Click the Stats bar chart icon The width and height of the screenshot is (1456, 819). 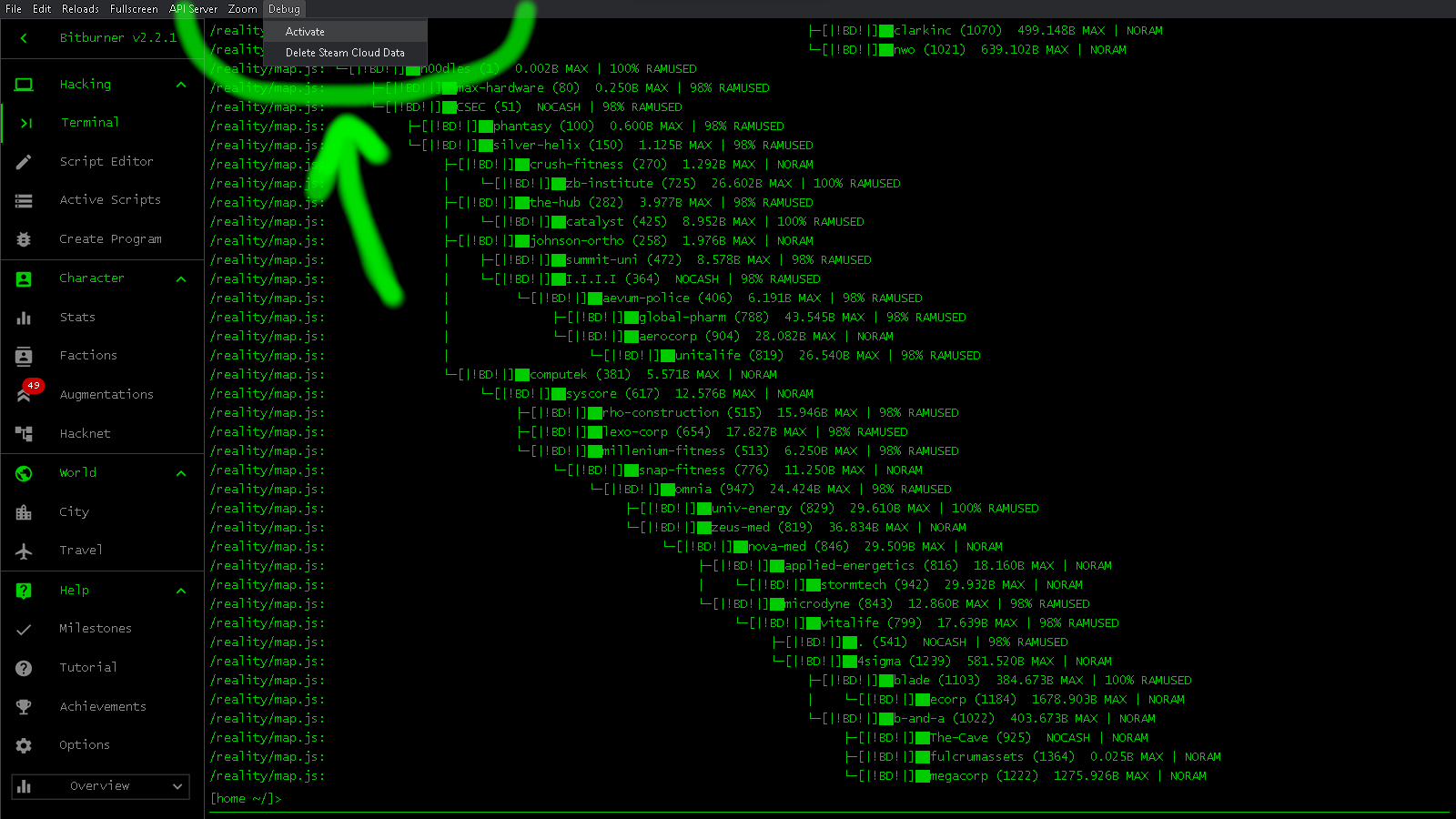24,318
